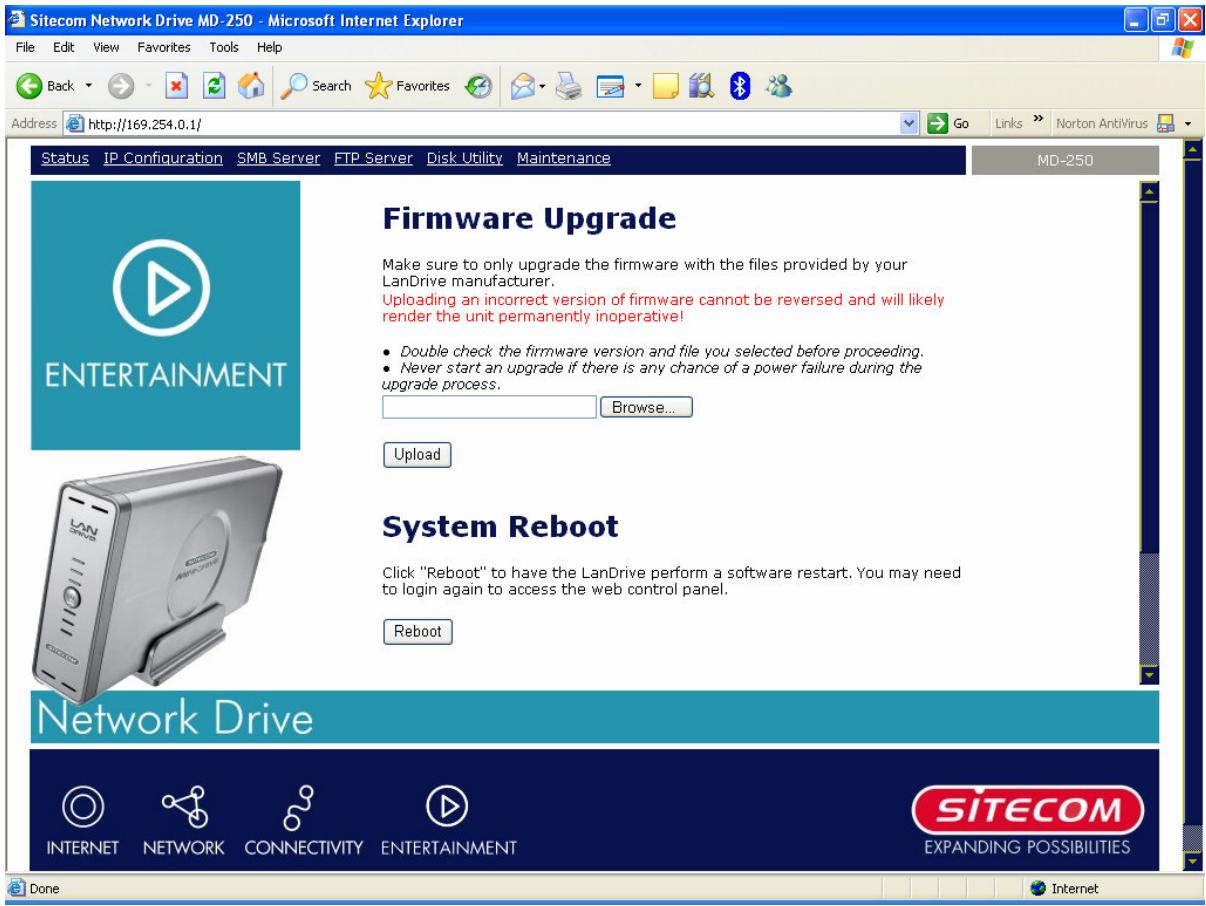
Task: Click the MD-250 model label
Action: 1064,160
